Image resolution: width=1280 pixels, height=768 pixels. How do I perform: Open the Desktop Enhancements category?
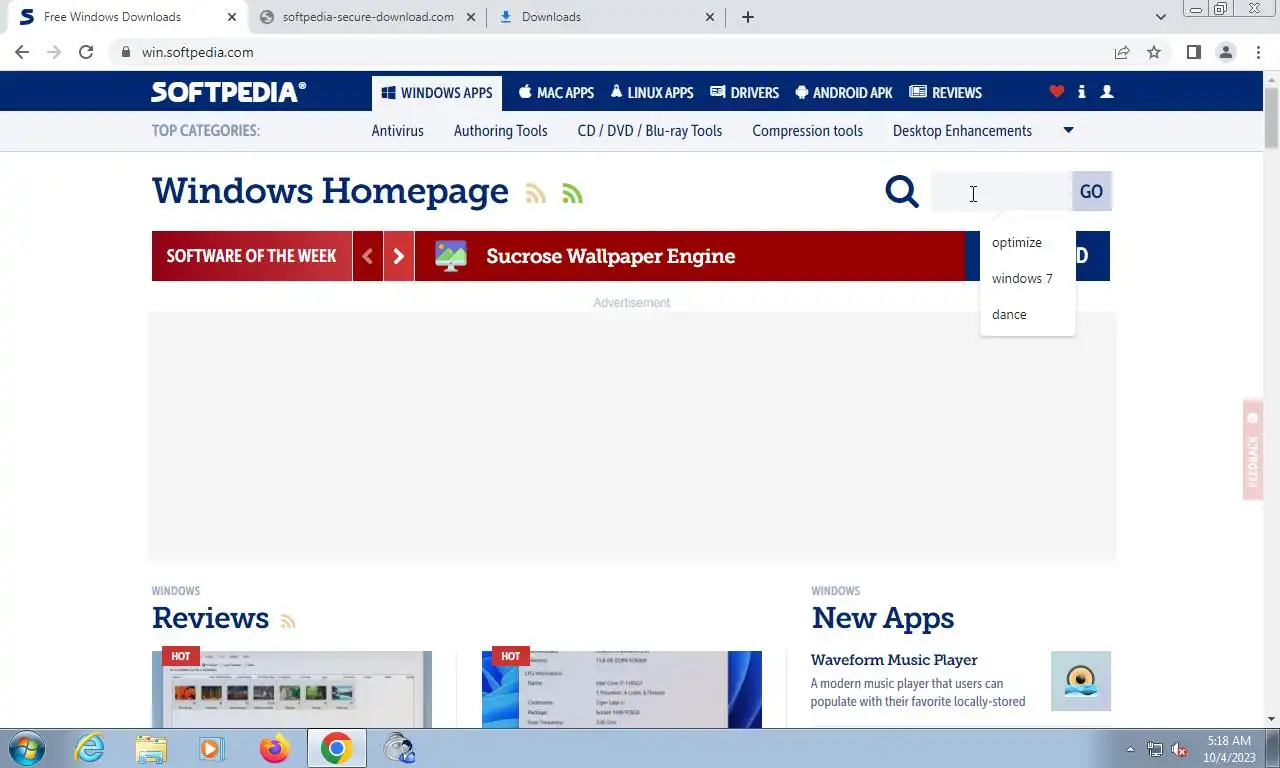[962, 131]
